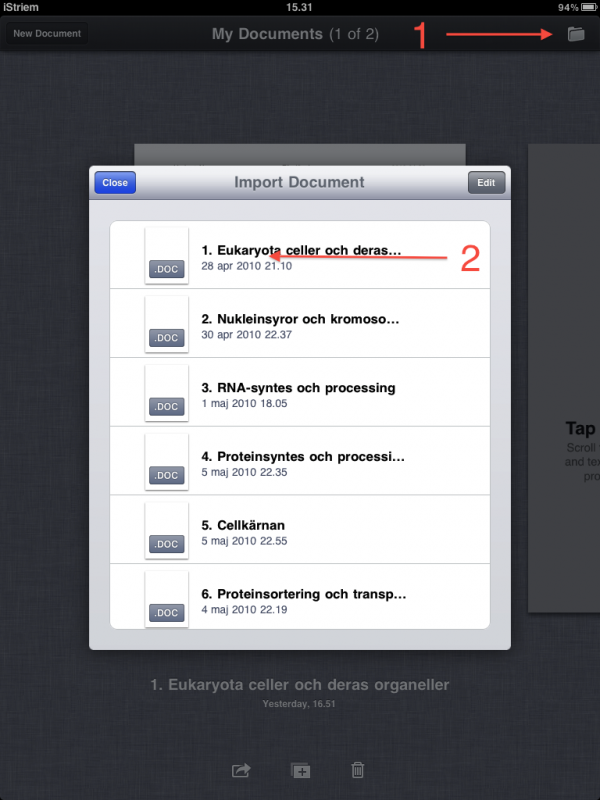600x800 pixels.
Task: Tap the '4 maj 2010 22.19' date text
Action: click(x=244, y=610)
